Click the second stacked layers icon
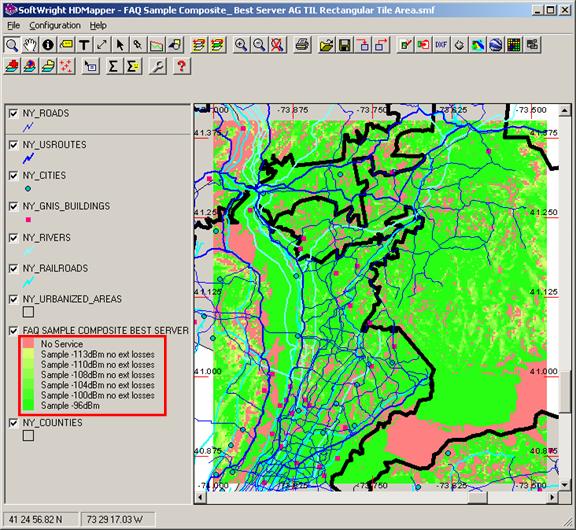The height and width of the screenshot is (530, 576). click(217, 45)
